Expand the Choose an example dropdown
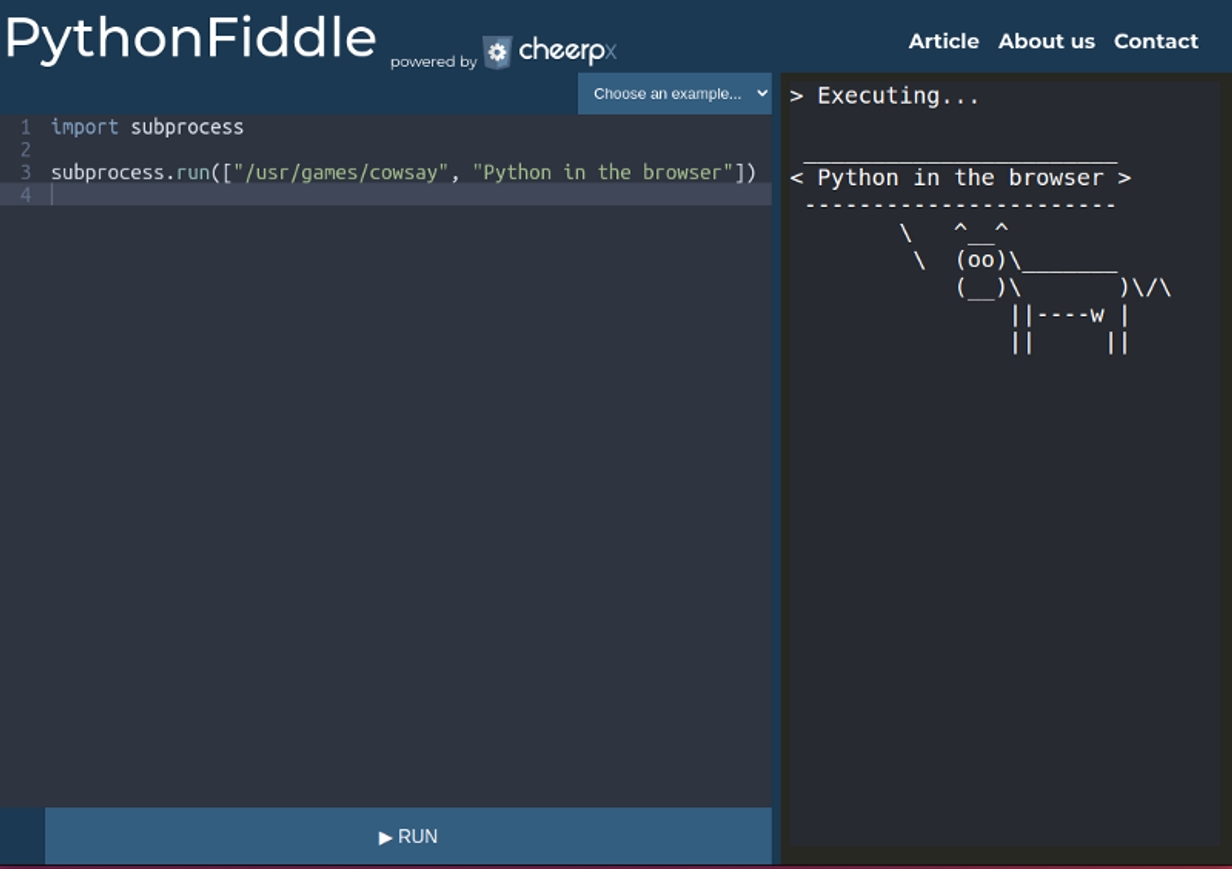 point(675,93)
